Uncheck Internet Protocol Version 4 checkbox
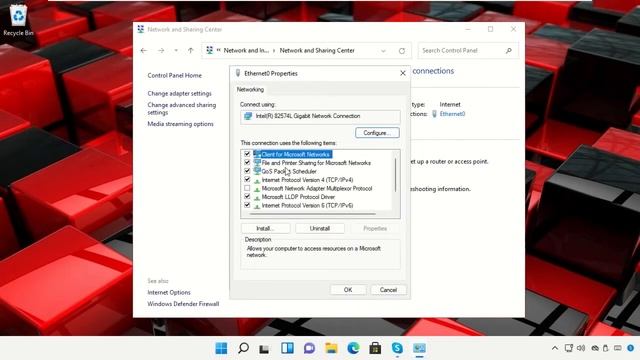Screen dimensions: 640x360 (247, 180)
